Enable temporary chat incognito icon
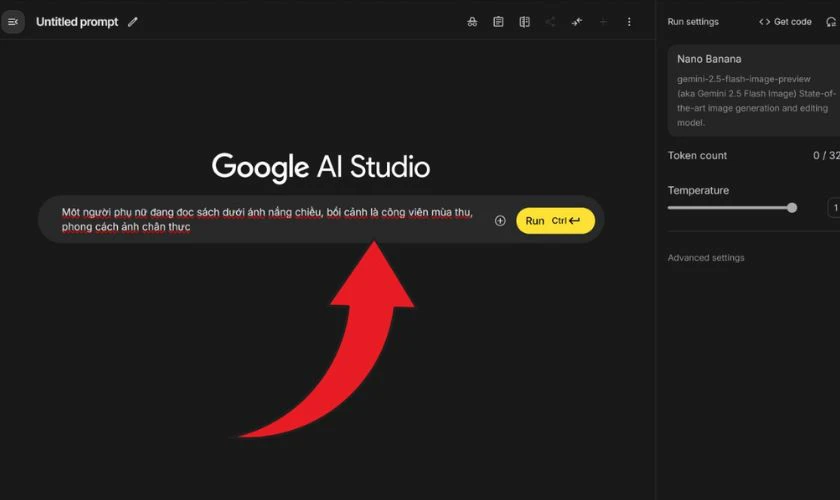Screen dimensions: 840x500 472,22
